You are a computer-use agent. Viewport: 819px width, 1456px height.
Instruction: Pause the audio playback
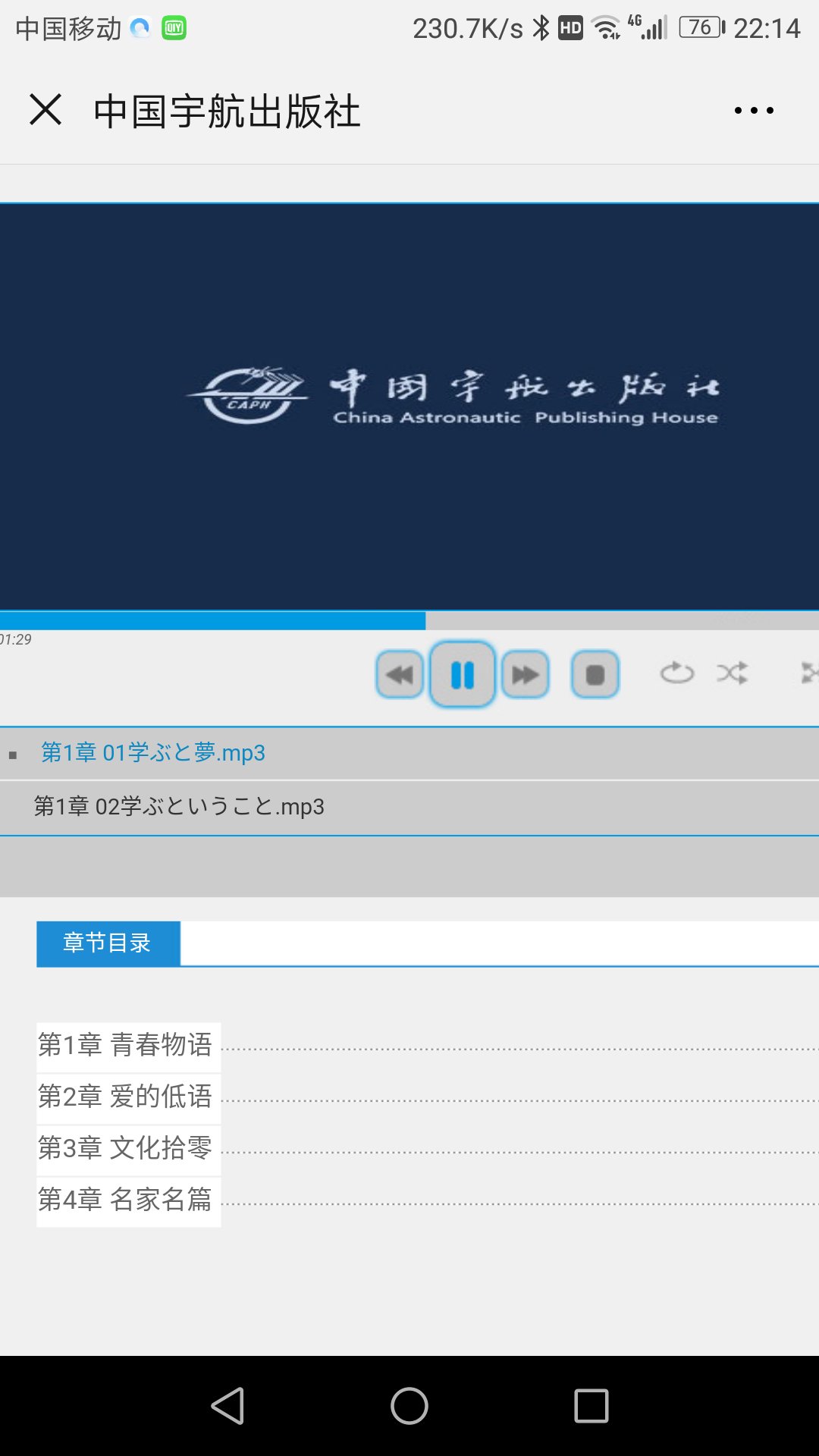pos(462,674)
